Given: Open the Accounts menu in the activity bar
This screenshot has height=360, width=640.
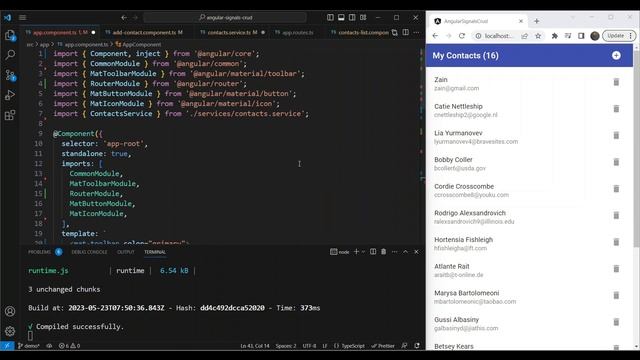Looking at the screenshot, I should click(x=10, y=311).
